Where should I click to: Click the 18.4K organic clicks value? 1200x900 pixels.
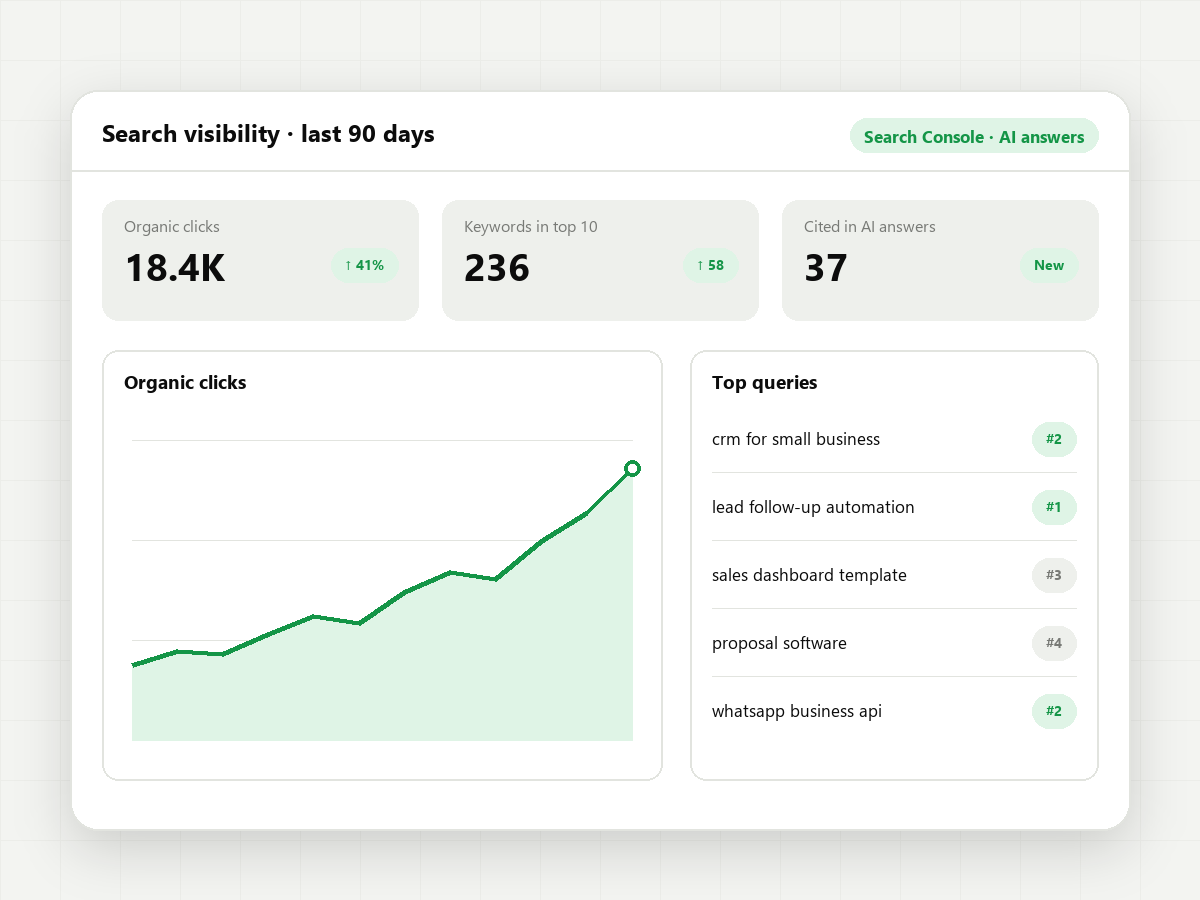(175, 268)
